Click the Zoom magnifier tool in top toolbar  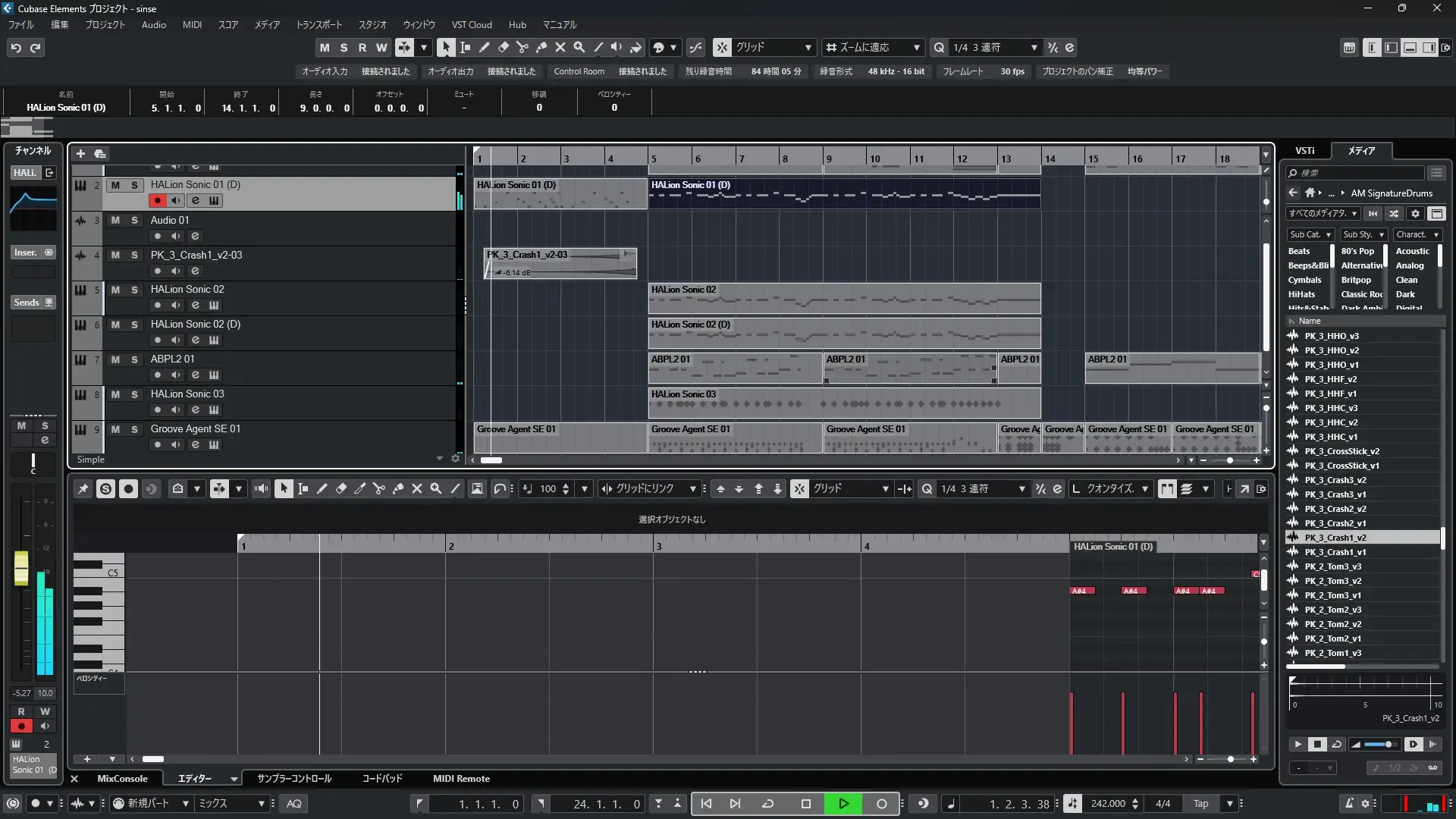point(579,47)
